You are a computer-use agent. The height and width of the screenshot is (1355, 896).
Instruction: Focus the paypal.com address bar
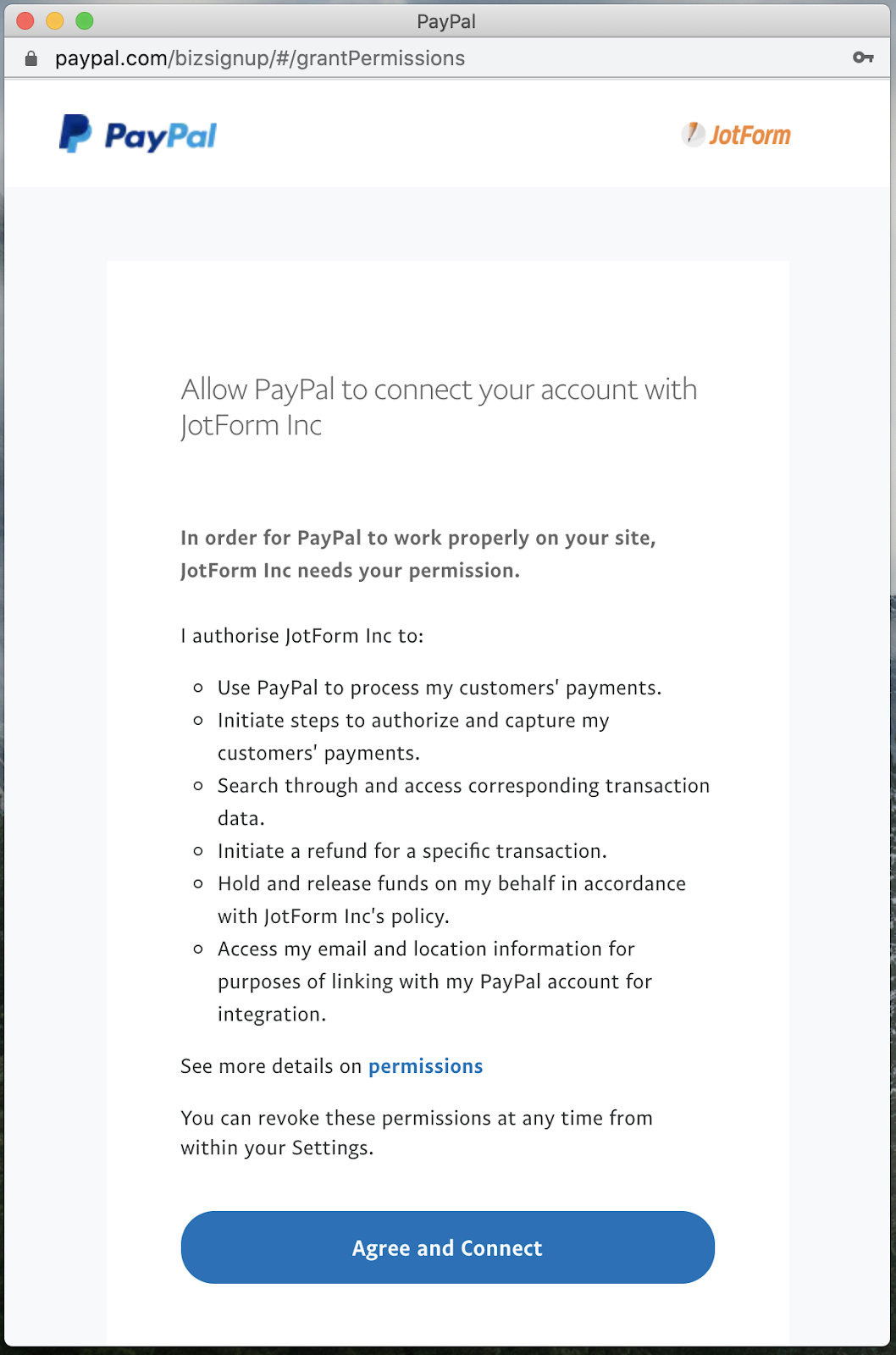tap(260, 58)
